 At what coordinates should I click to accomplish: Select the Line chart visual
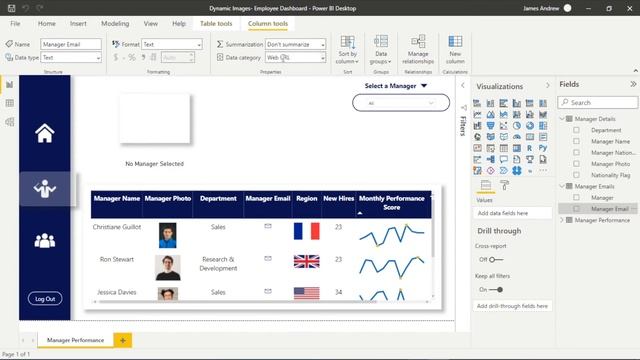[x=477, y=115]
